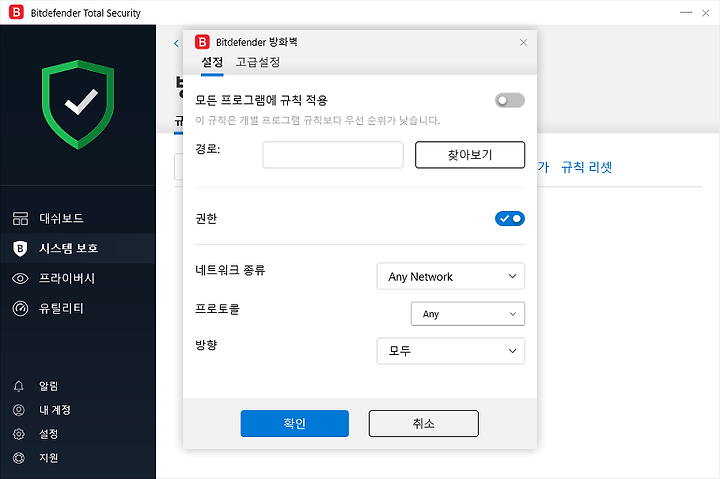Go back using the blue back arrow
The image size is (720, 479).
176,43
